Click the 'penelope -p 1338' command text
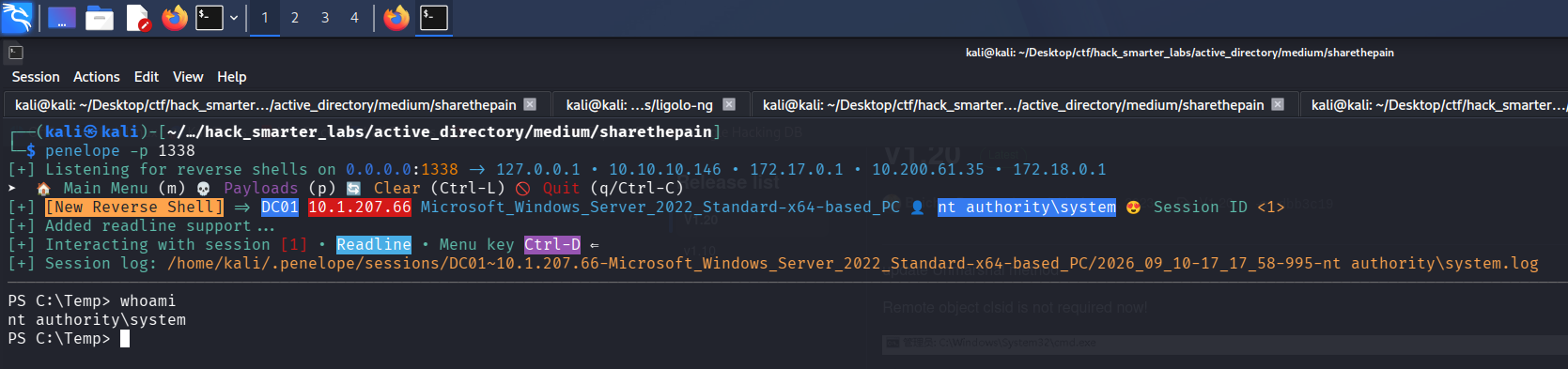This screenshot has width=1568, height=369. pos(120,150)
